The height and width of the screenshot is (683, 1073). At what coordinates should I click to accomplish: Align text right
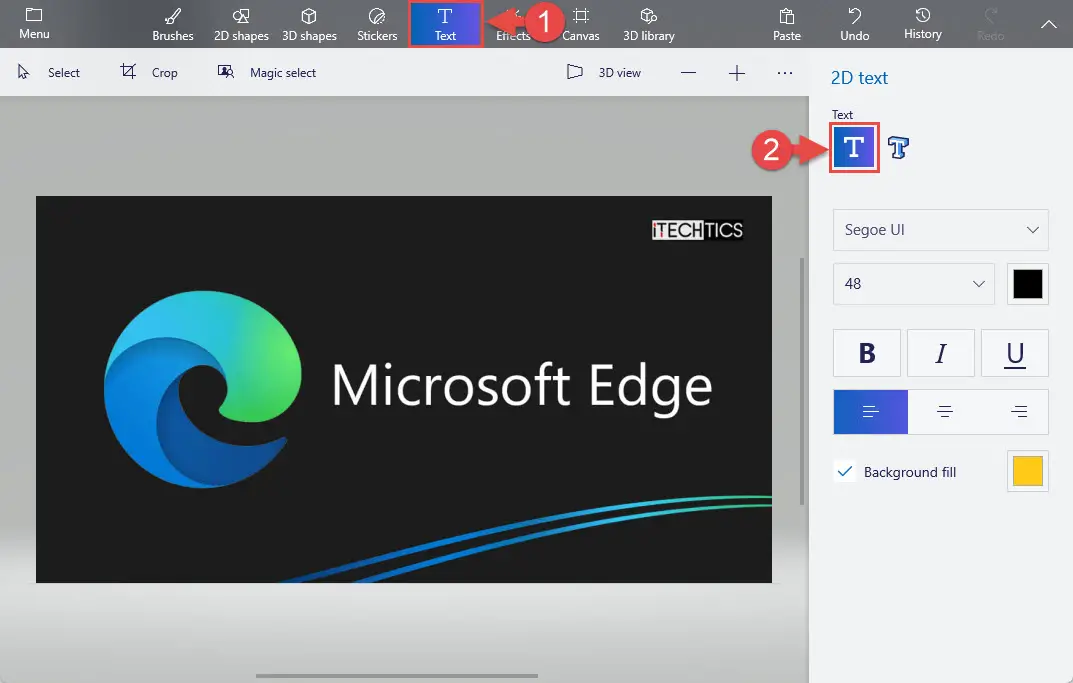tap(1018, 412)
